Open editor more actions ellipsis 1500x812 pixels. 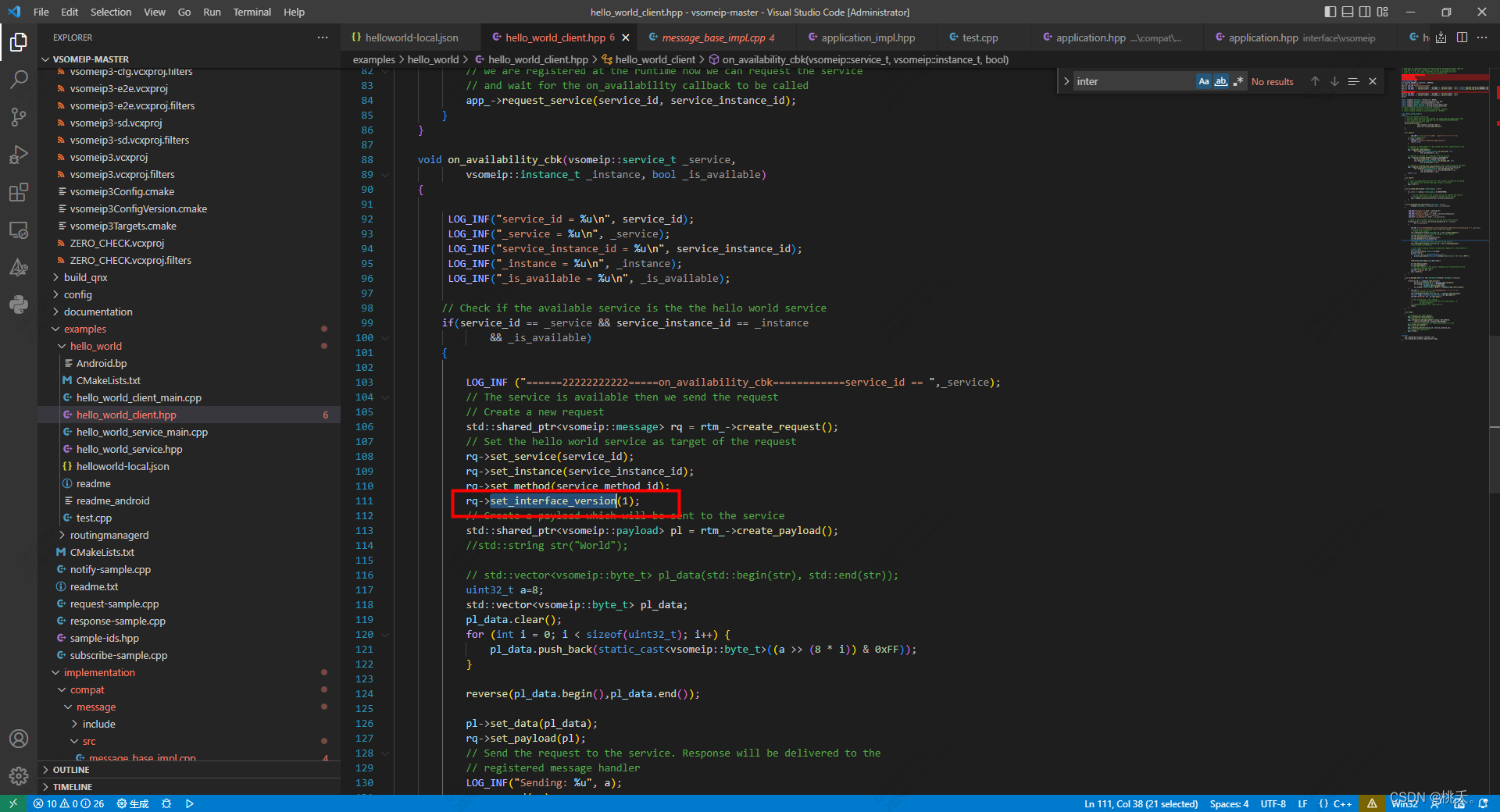[1482, 37]
